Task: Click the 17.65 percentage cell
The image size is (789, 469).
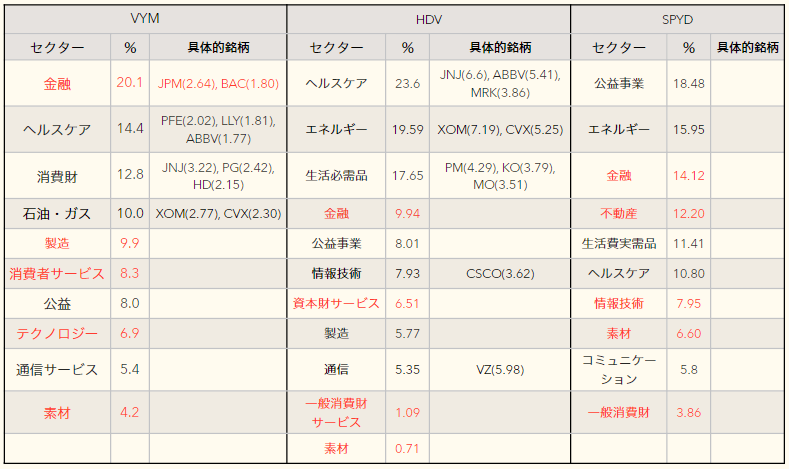Action: [x=408, y=176]
